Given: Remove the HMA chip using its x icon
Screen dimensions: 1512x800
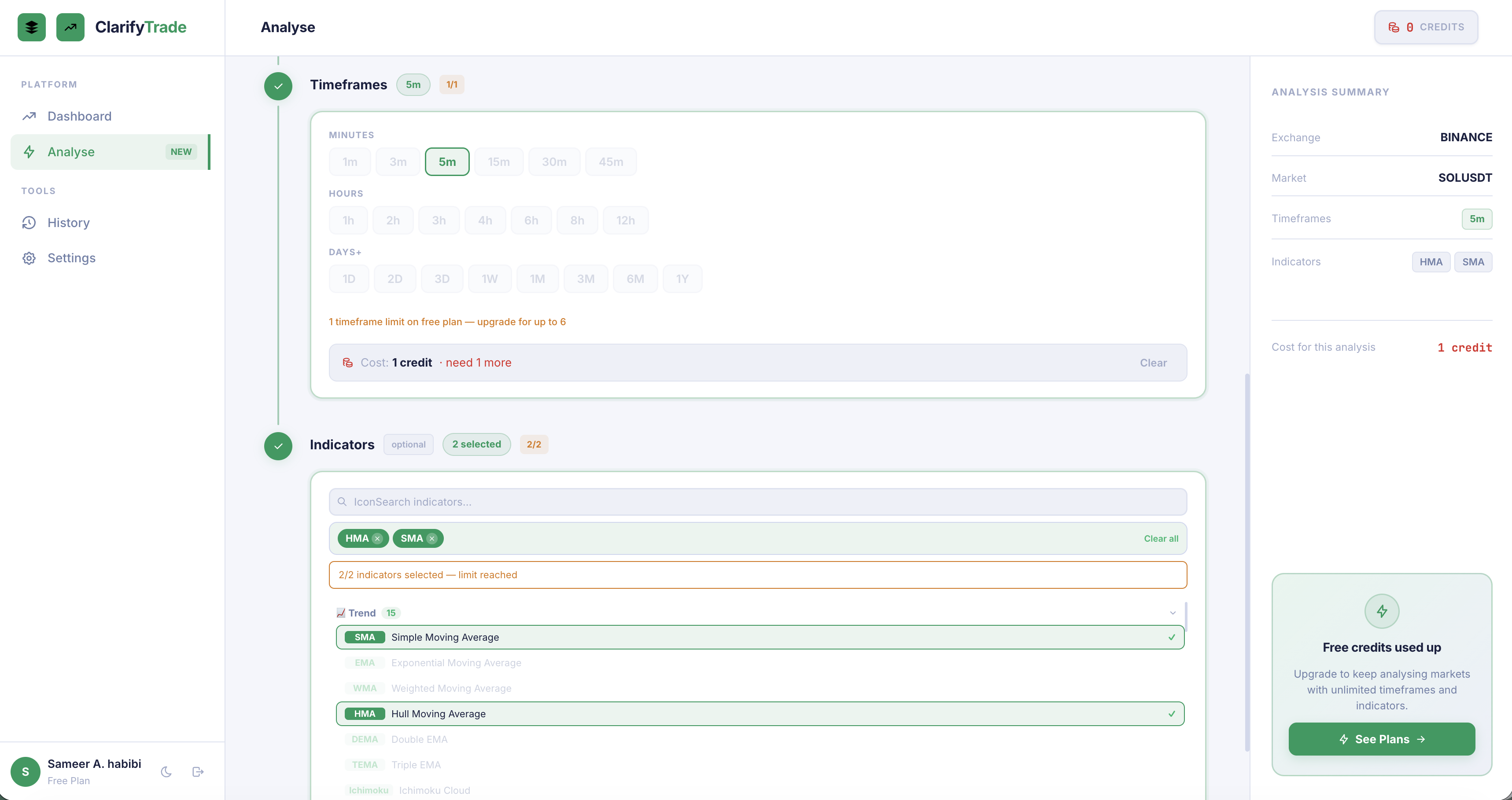Looking at the screenshot, I should (377, 539).
